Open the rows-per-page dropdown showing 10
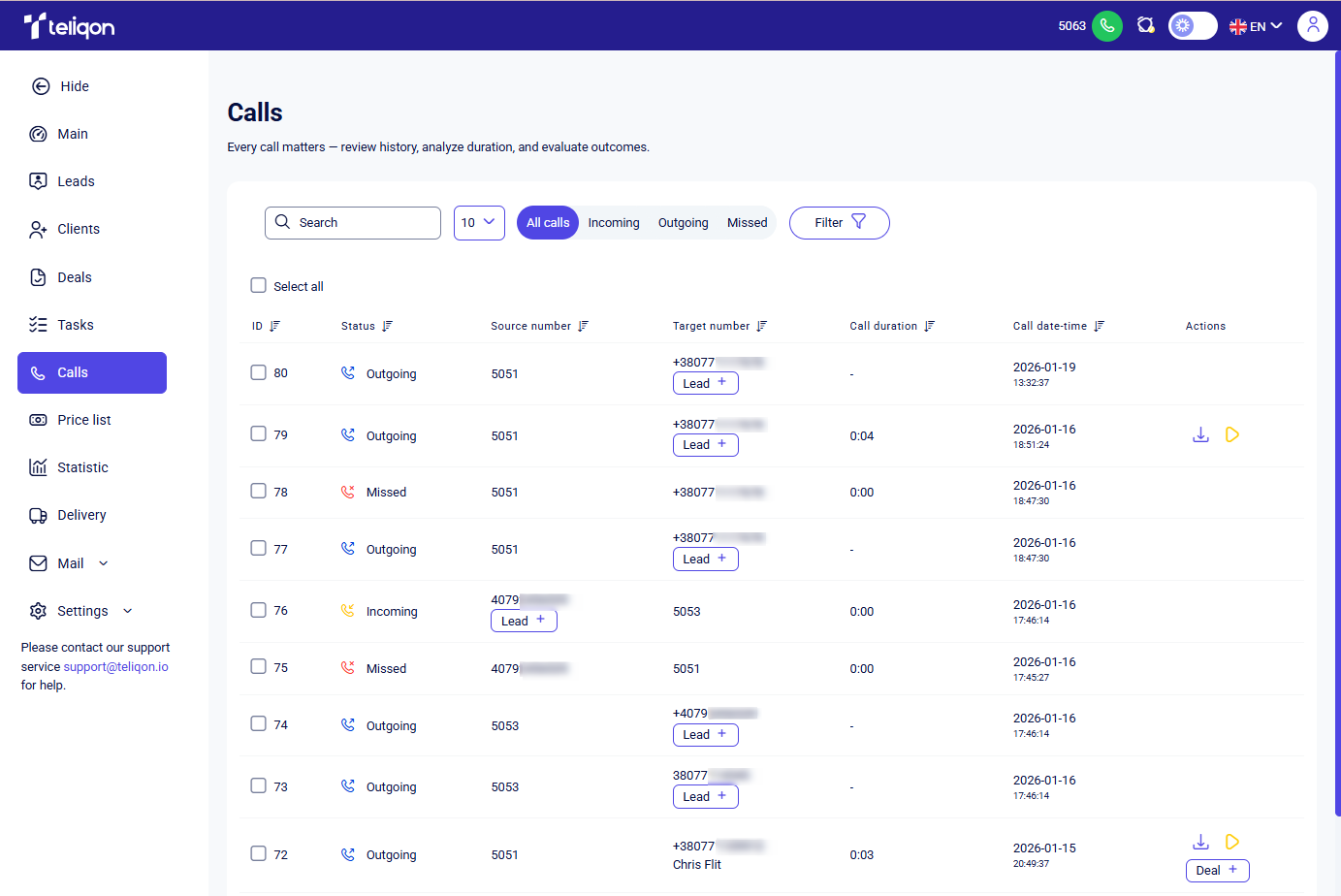Image resolution: width=1341 pixels, height=896 pixels. coord(479,223)
